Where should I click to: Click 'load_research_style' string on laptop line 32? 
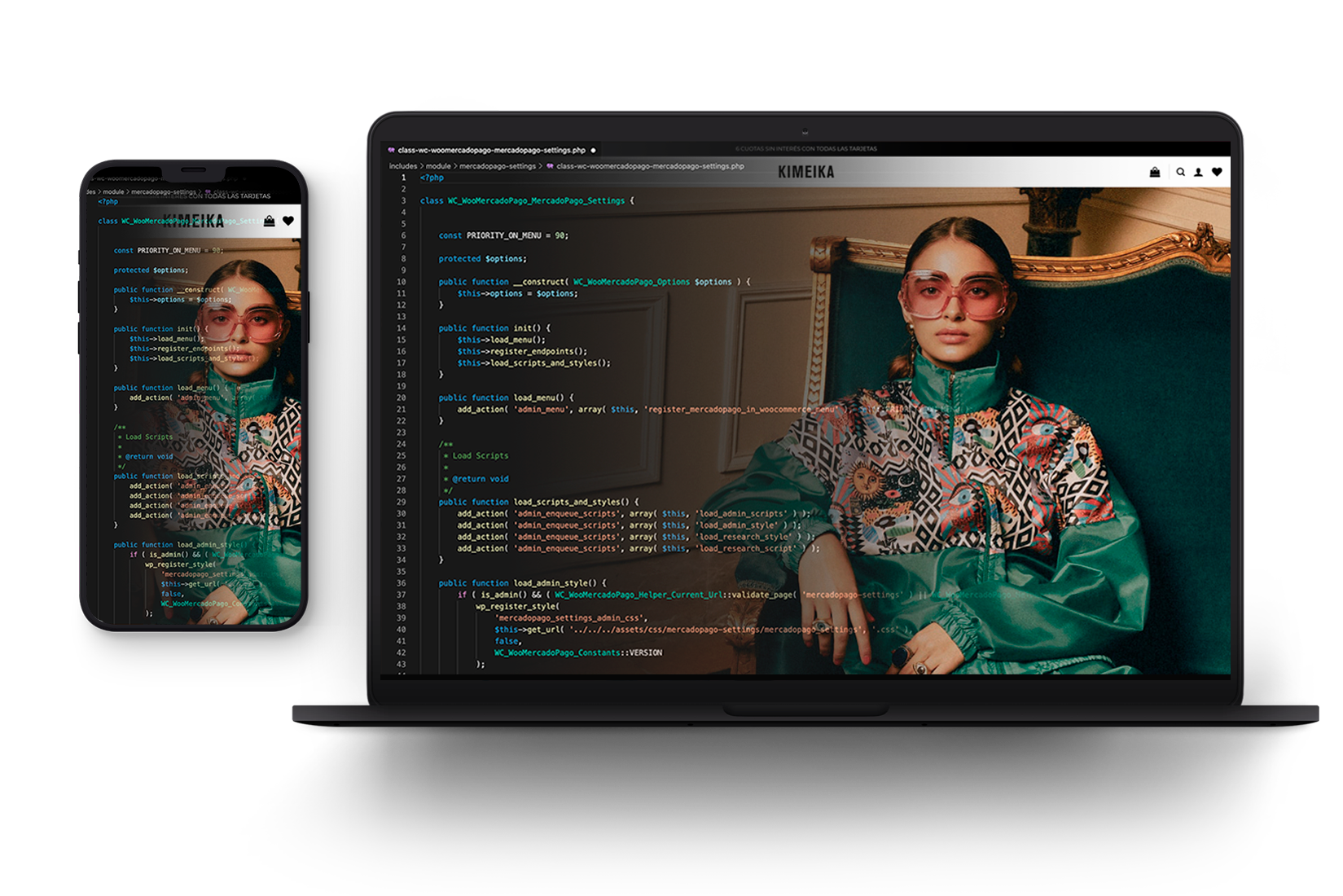click(x=744, y=537)
